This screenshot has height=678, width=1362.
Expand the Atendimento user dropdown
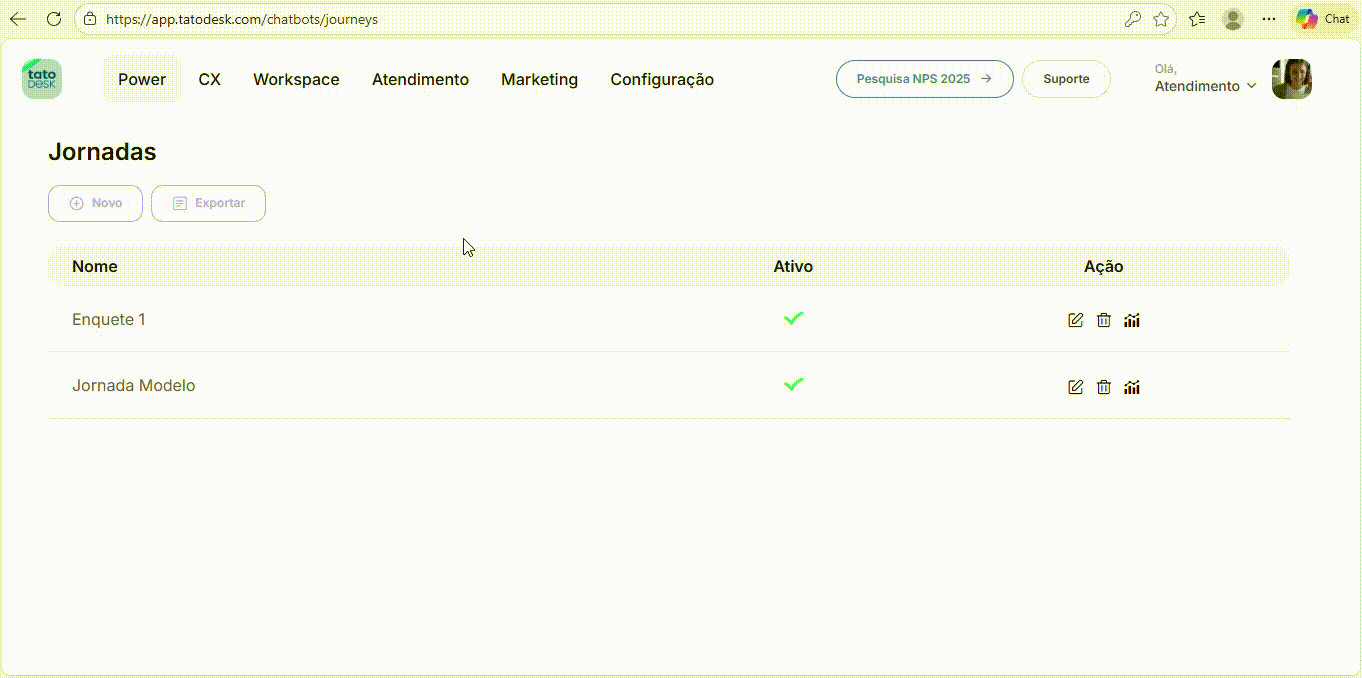[1205, 86]
